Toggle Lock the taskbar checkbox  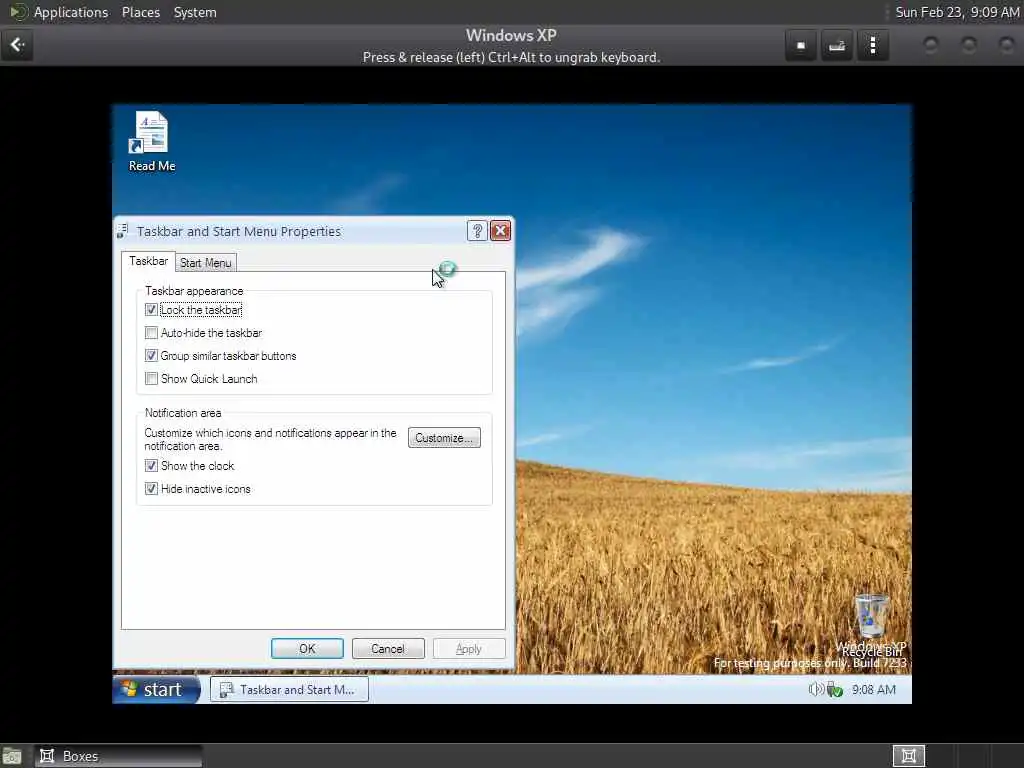[151, 310]
